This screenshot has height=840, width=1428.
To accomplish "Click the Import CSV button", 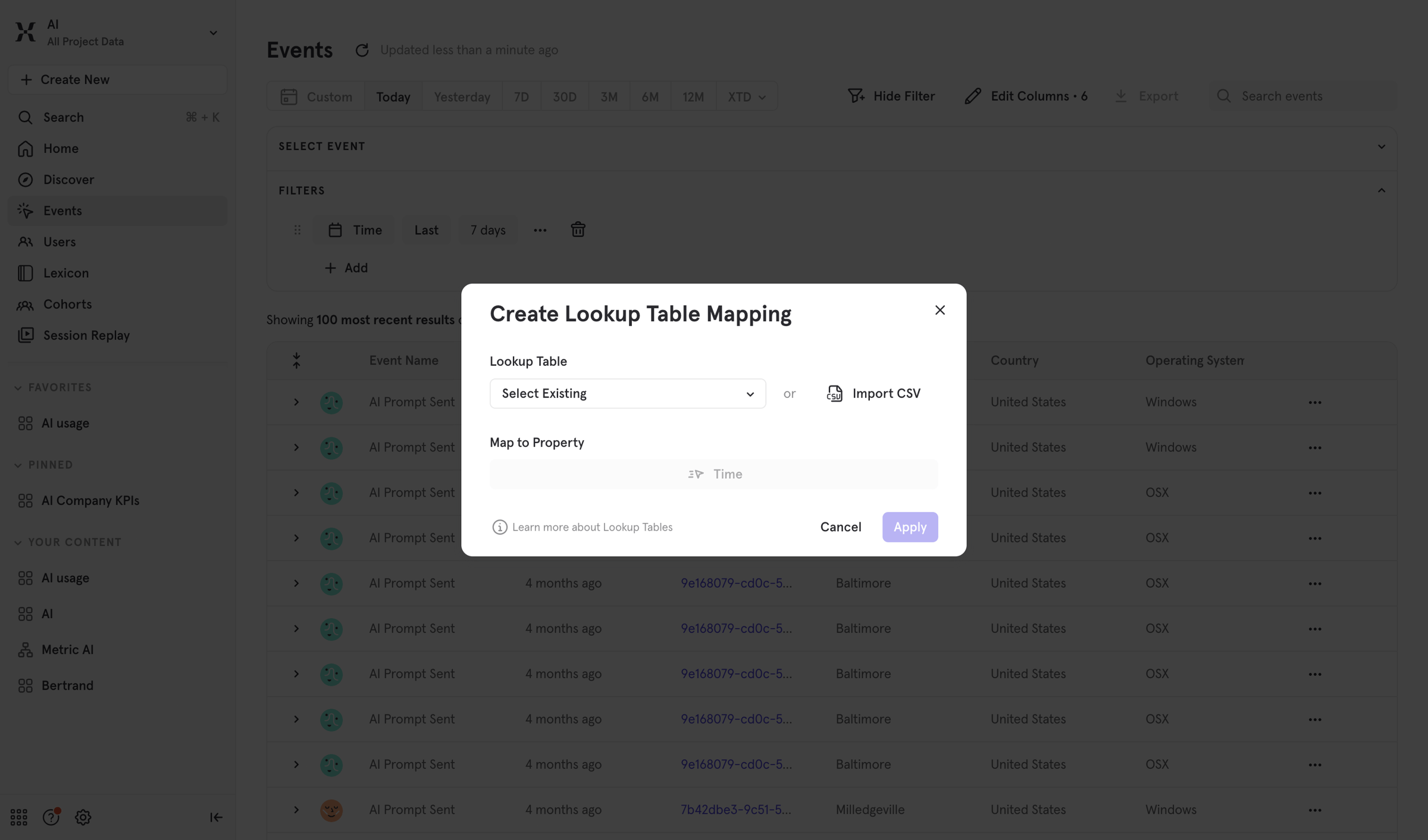I will [873, 393].
